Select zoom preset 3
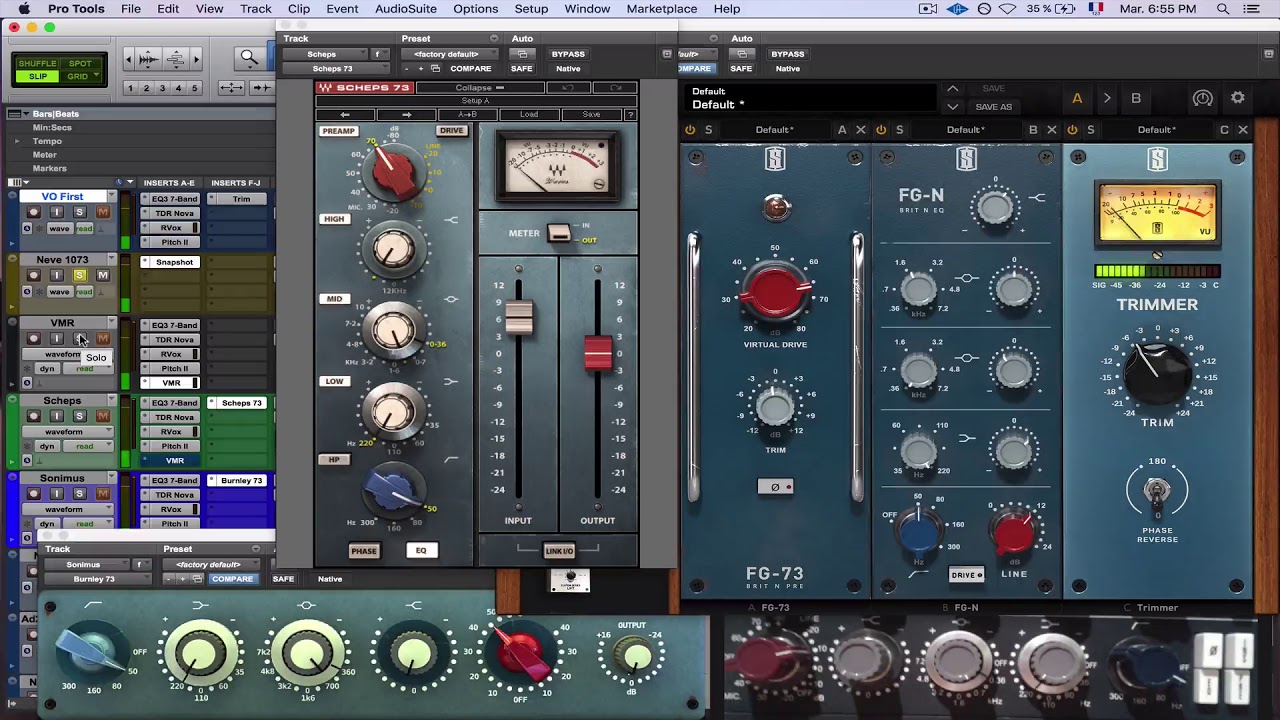 [x=162, y=88]
